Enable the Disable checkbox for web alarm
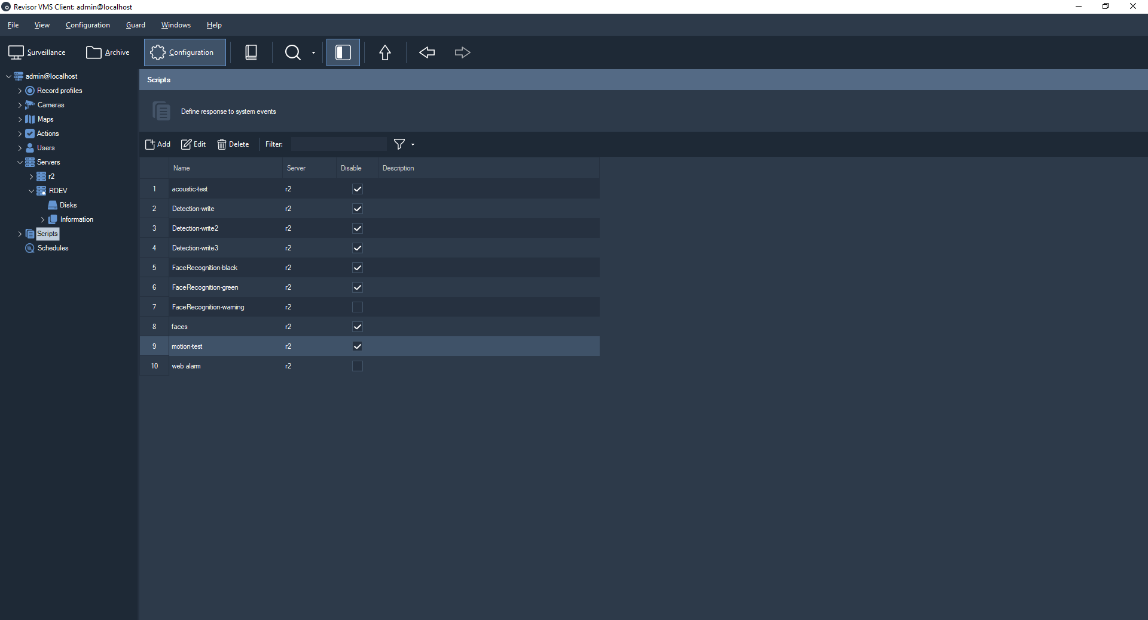Viewport: 1148px width, 620px height. [x=357, y=366]
